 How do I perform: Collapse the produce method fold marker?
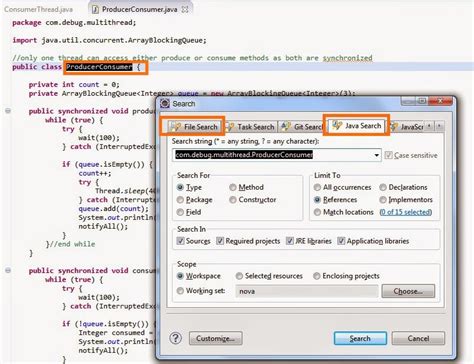tap(8, 111)
